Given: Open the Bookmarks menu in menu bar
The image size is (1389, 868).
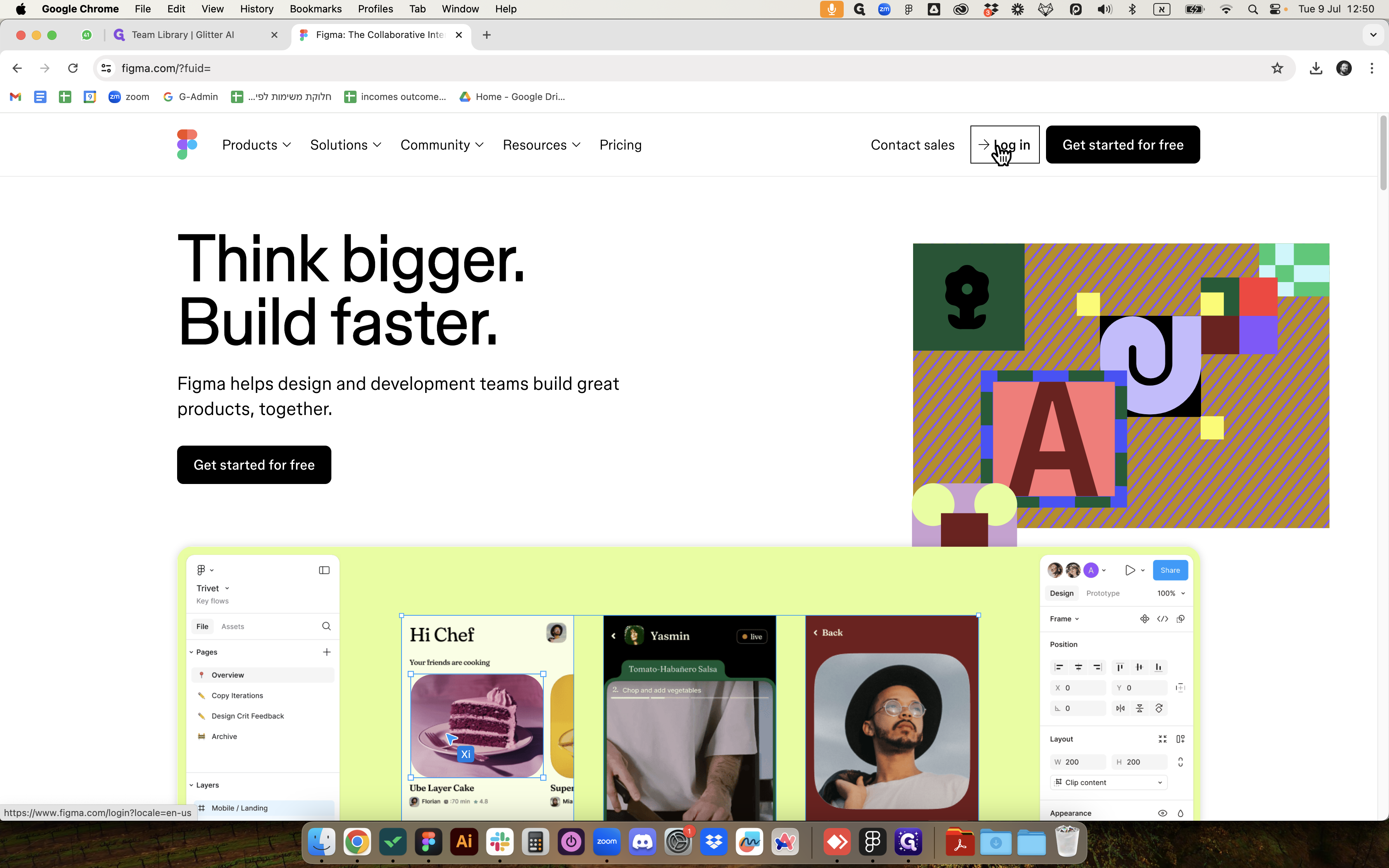Looking at the screenshot, I should point(316,9).
